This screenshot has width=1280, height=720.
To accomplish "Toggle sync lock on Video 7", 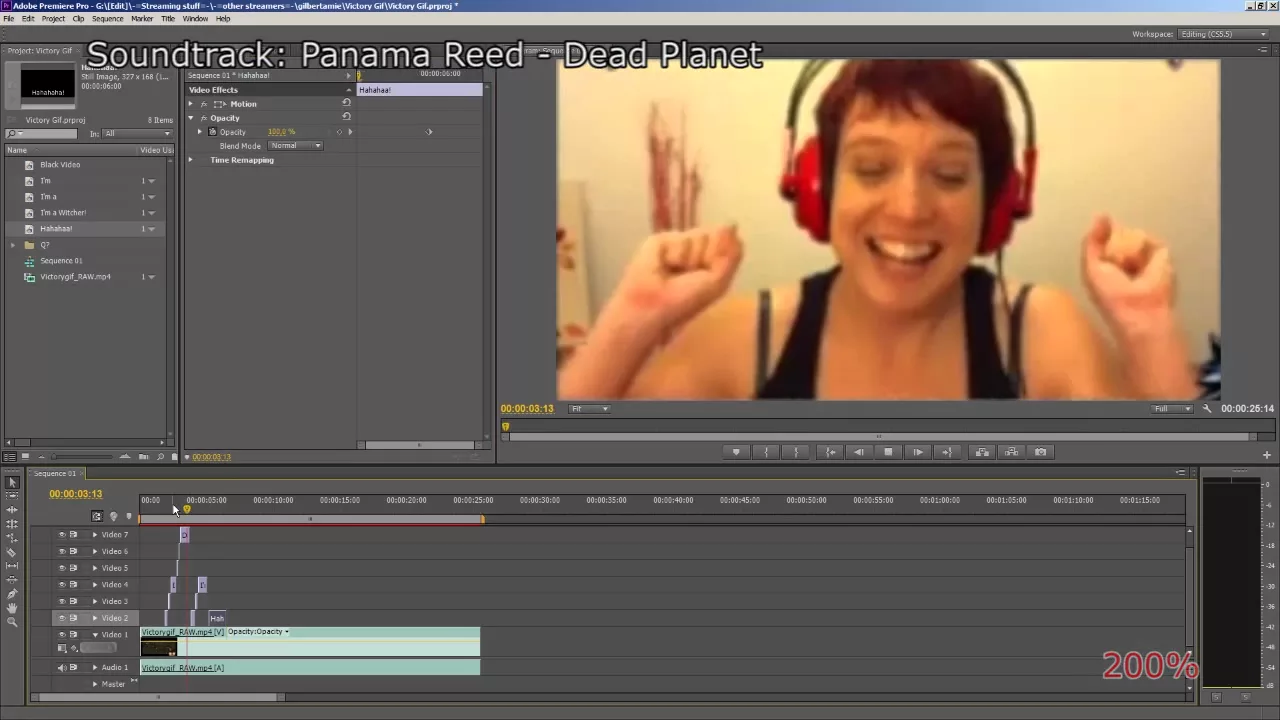I will [x=73, y=535].
